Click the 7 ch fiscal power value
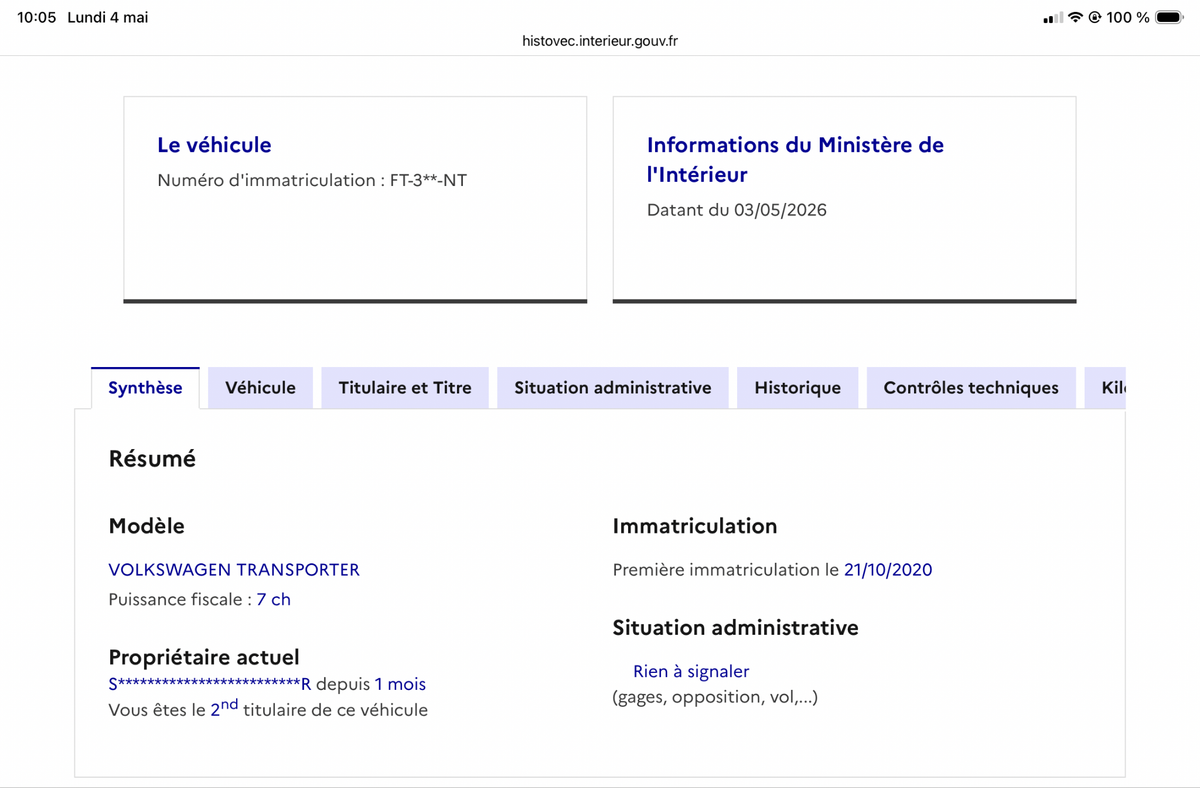This screenshot has height=788, width=1200. click(x=273, y=600)
